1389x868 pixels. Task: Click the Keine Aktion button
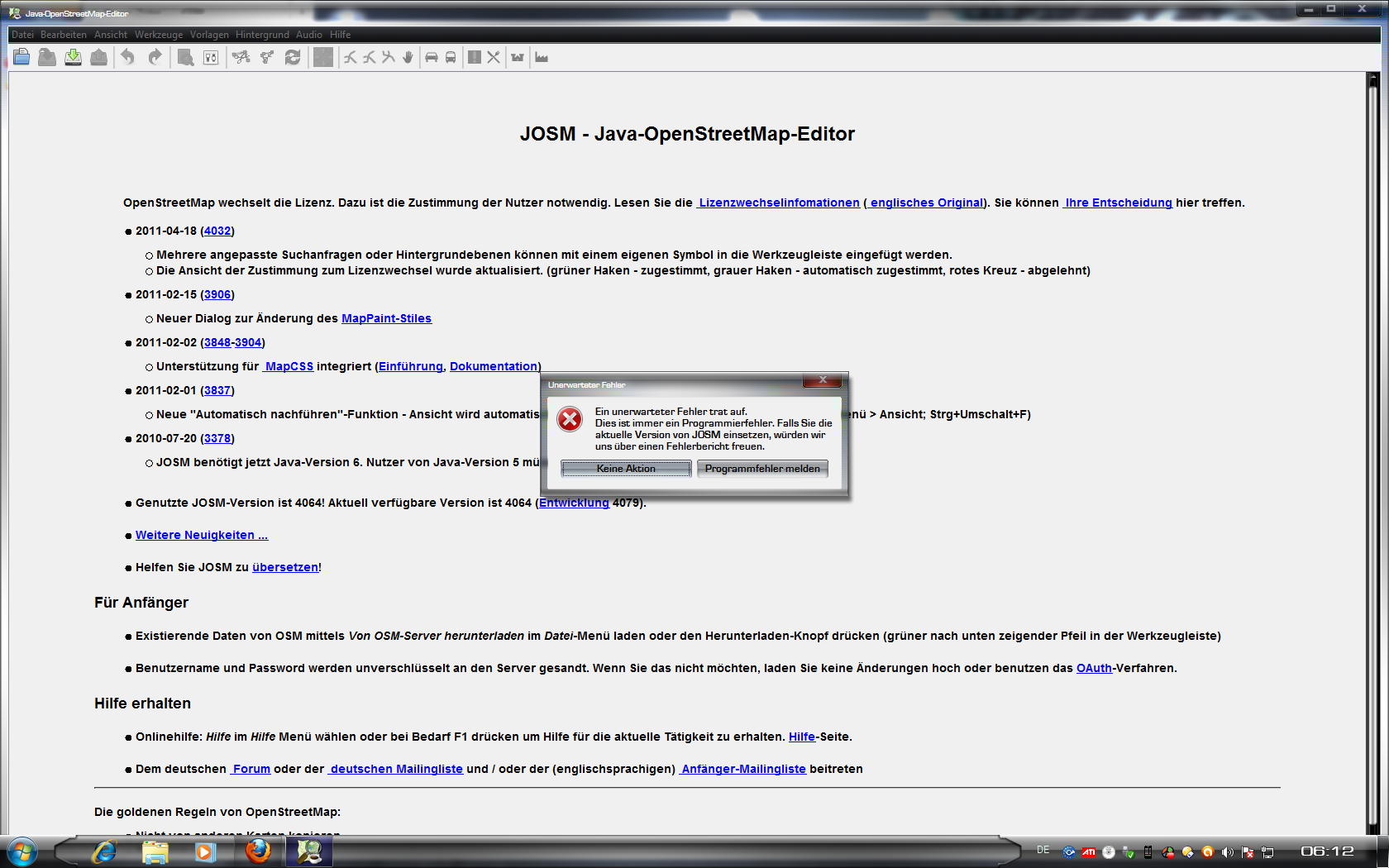pyautogui.click(x=626, y=469)
